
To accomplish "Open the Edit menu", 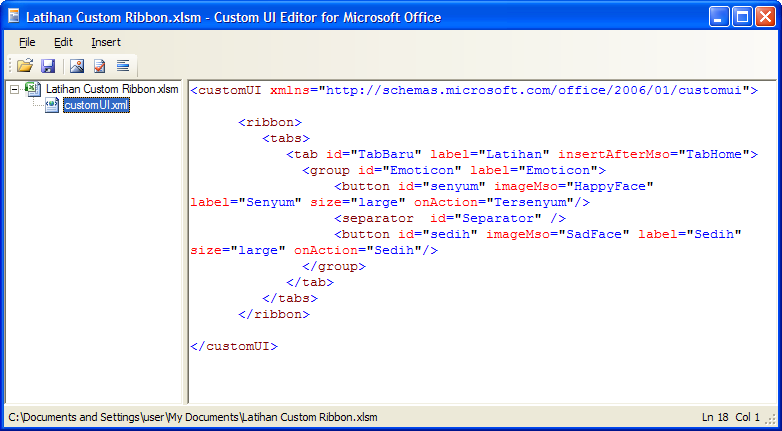I will [63, 42].
